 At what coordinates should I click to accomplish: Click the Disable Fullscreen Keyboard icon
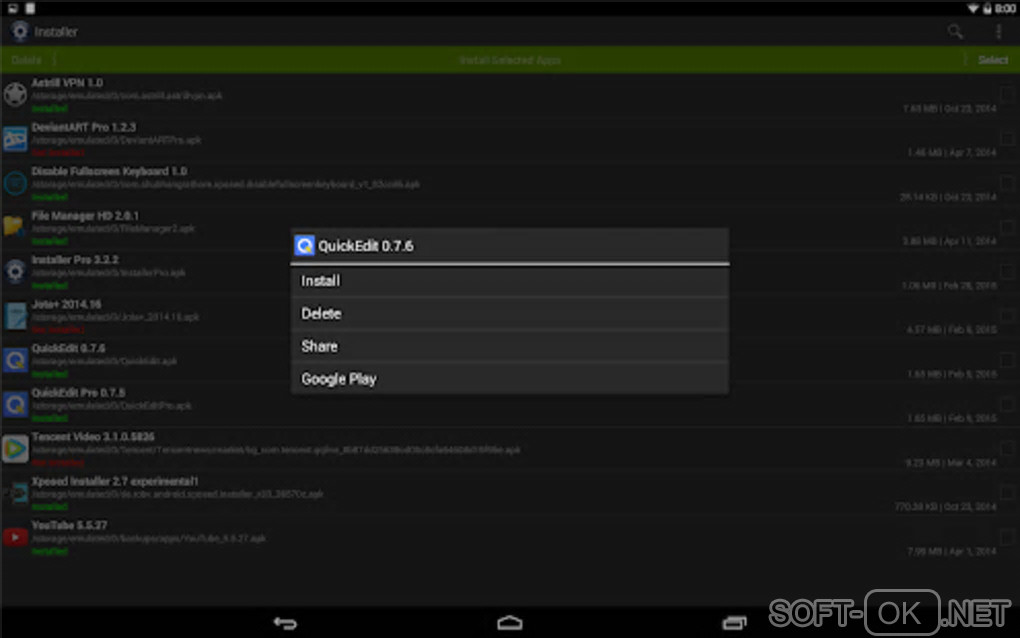[x=15, y=183]
